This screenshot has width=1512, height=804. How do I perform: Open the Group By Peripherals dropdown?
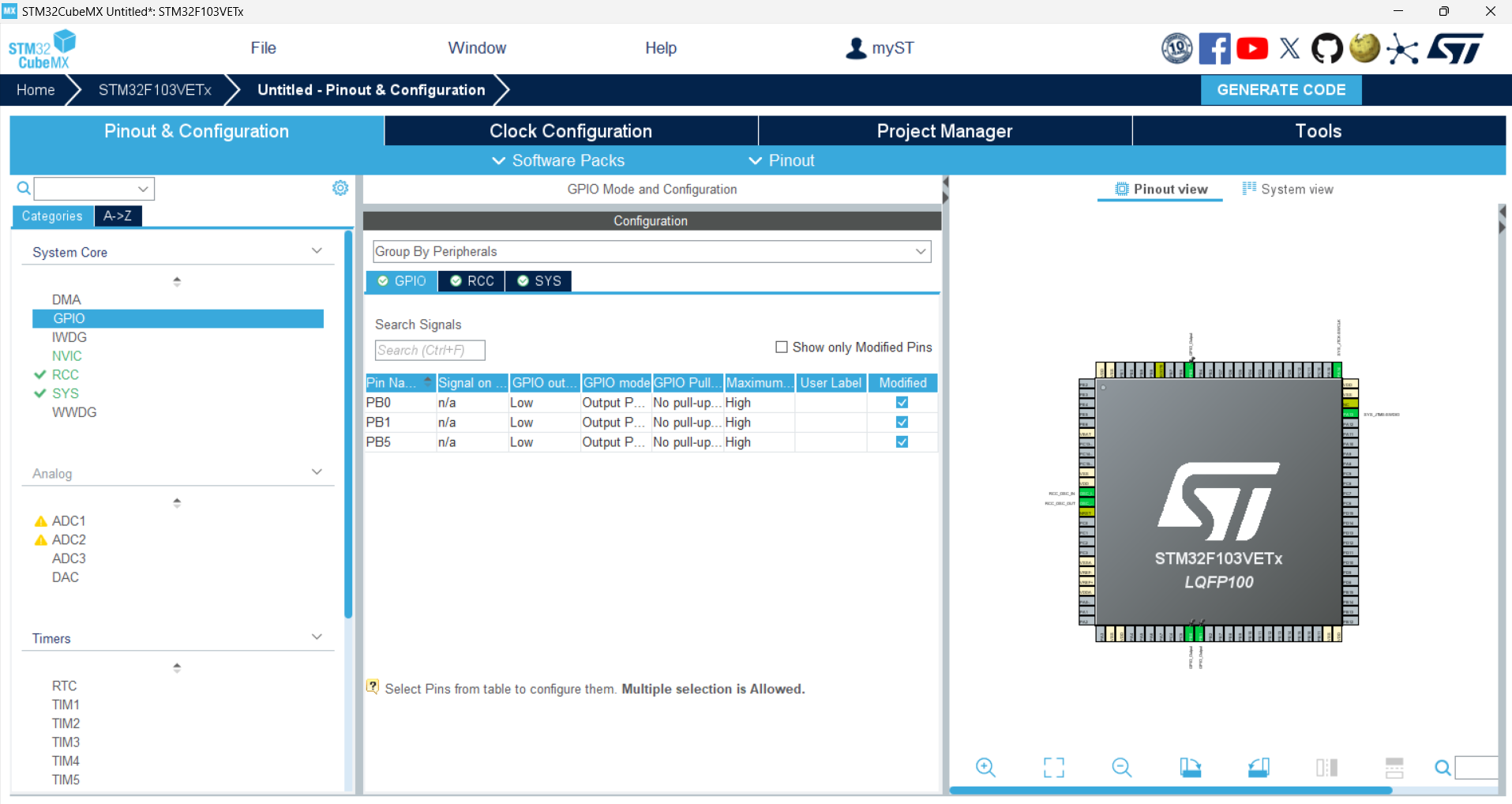coord(651,251)
